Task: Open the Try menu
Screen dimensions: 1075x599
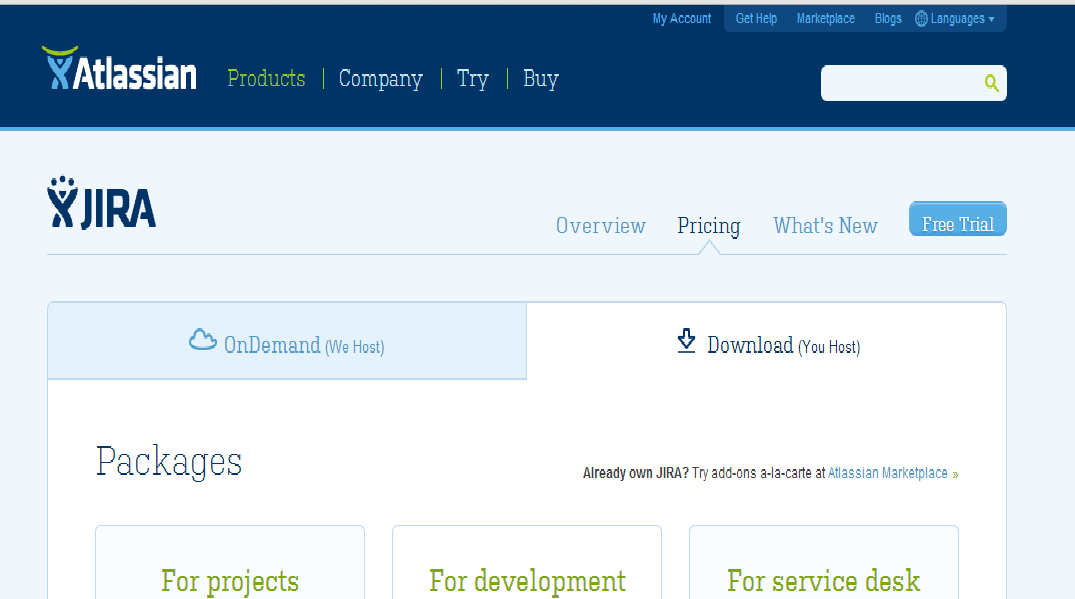Action: click(x=472, y=80)
